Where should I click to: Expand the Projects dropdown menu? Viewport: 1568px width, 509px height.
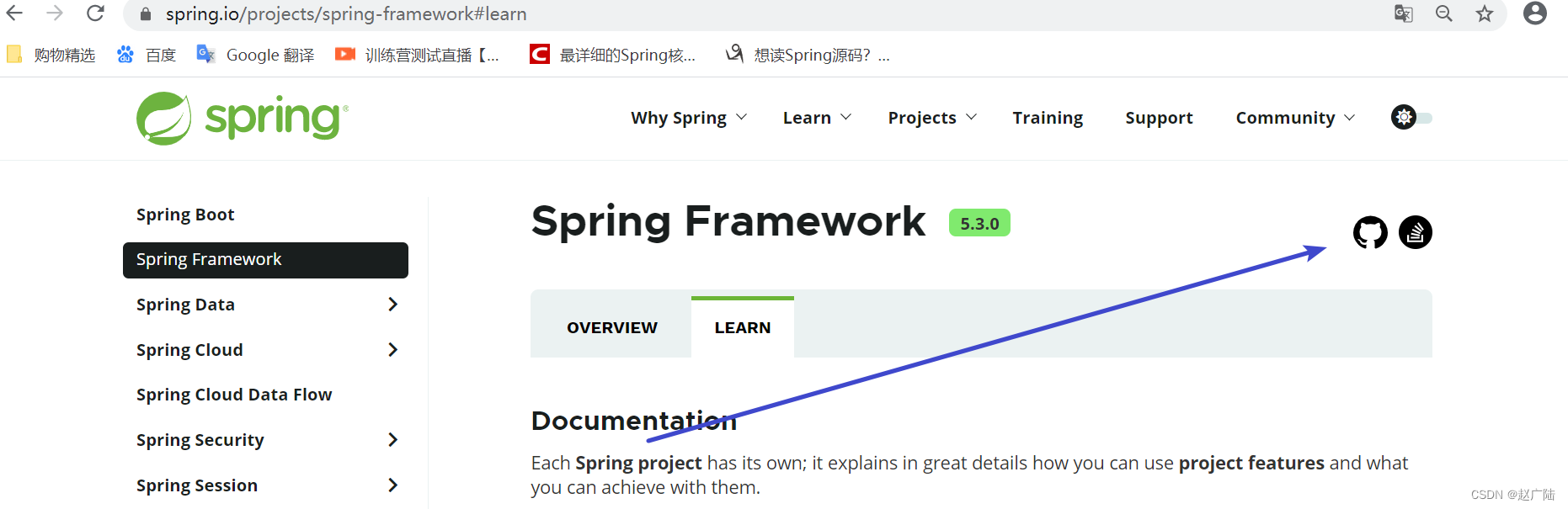(932, 118)
